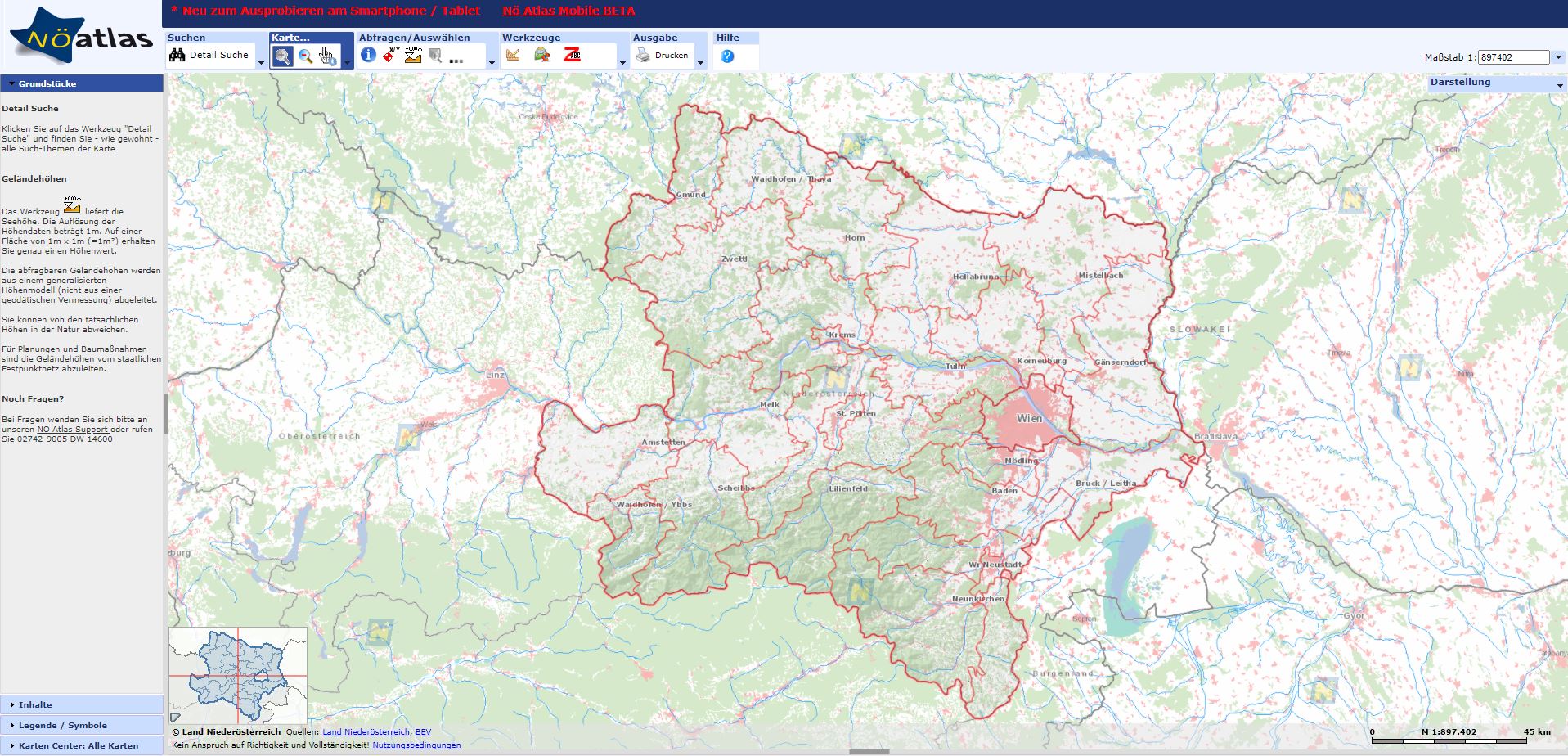
Task: Pick the measure ruler tool
Action: [x=513, y=55]
